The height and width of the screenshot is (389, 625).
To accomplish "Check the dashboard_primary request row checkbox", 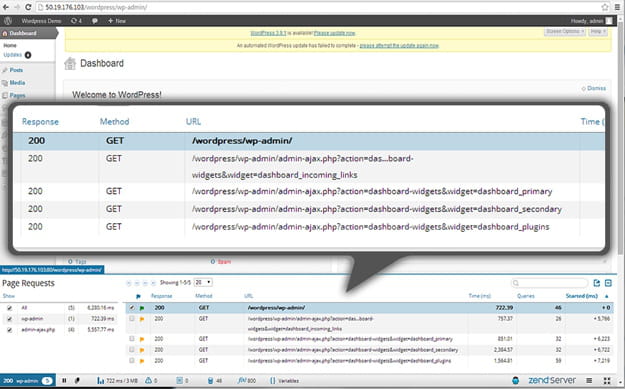I will (132, 339).
